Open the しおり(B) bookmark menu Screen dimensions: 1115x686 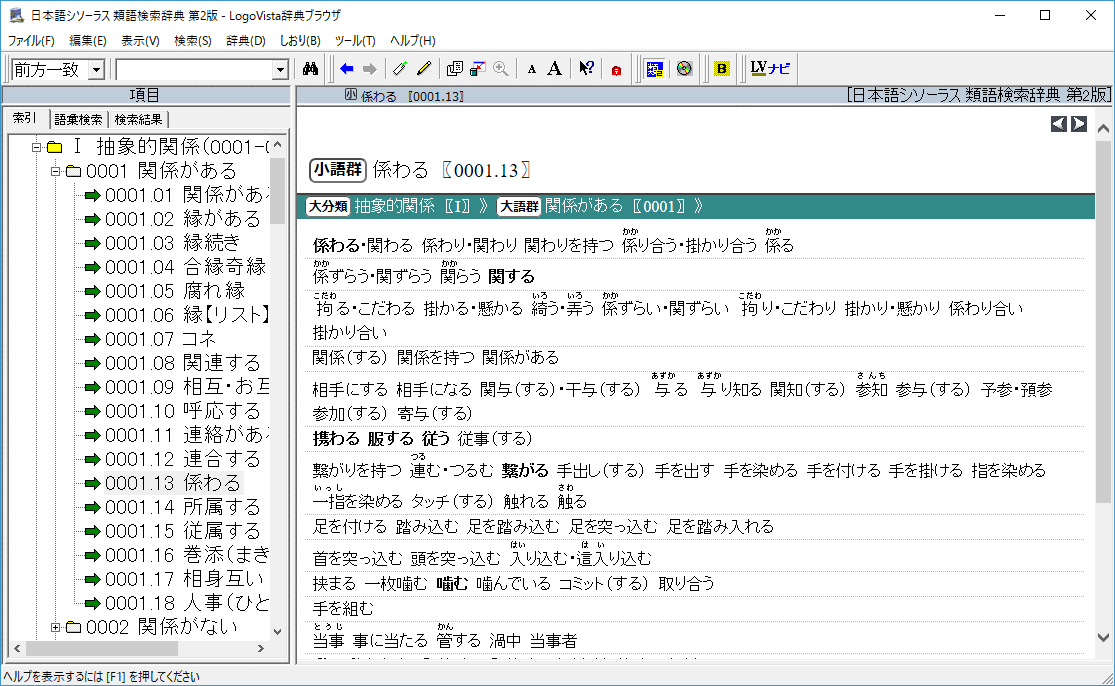[x=299, y=41]
